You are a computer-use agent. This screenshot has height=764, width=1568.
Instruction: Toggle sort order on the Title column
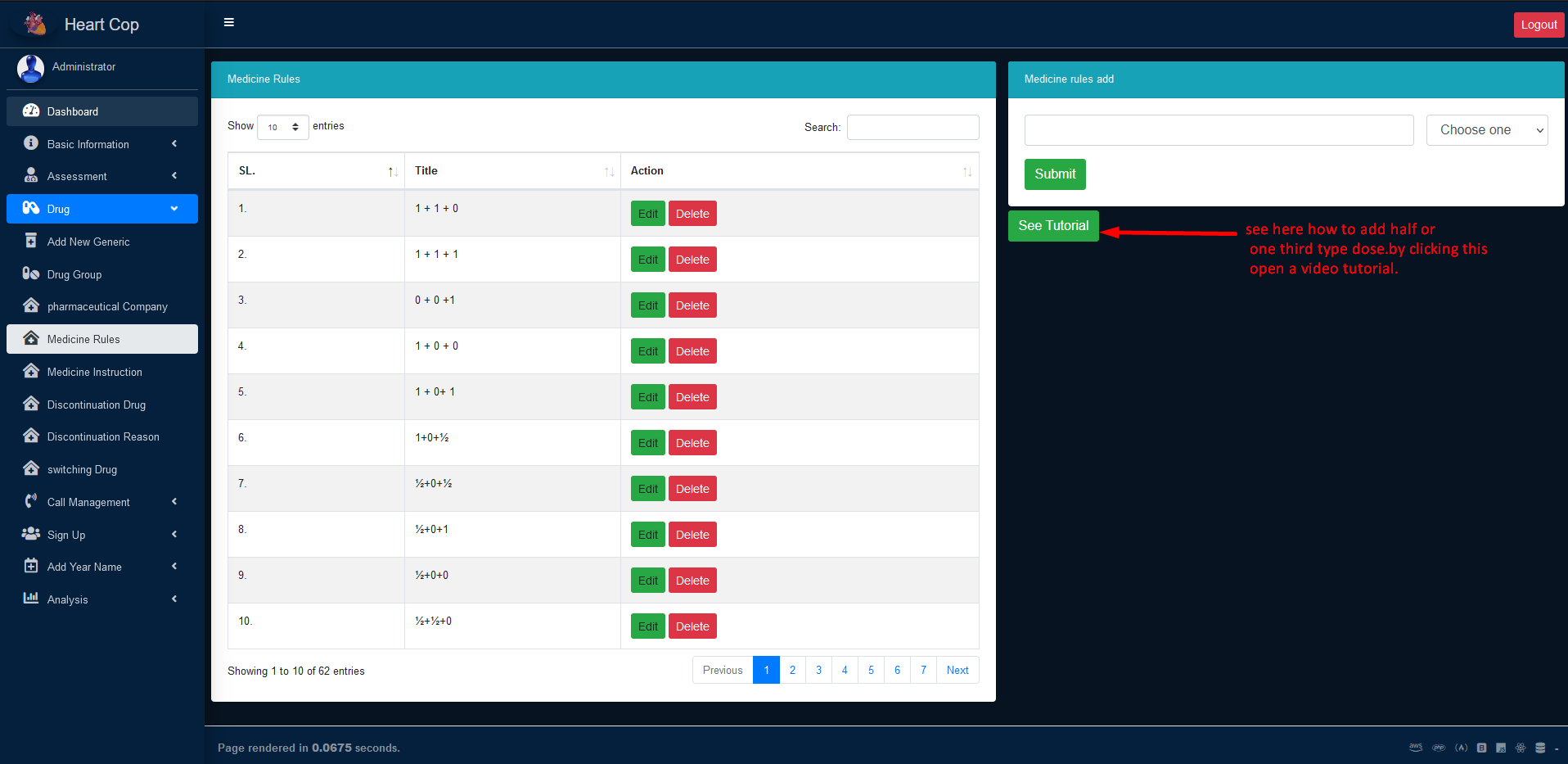pyautogui.click(x=609, y=171)
